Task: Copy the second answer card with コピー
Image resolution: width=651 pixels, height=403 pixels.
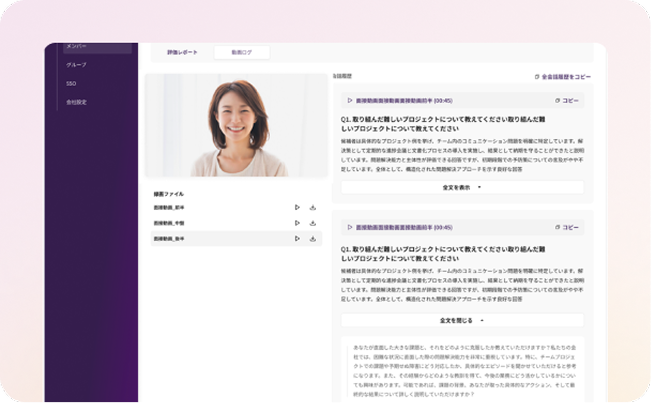Action: pyautogui.click(x=566, y=227)
